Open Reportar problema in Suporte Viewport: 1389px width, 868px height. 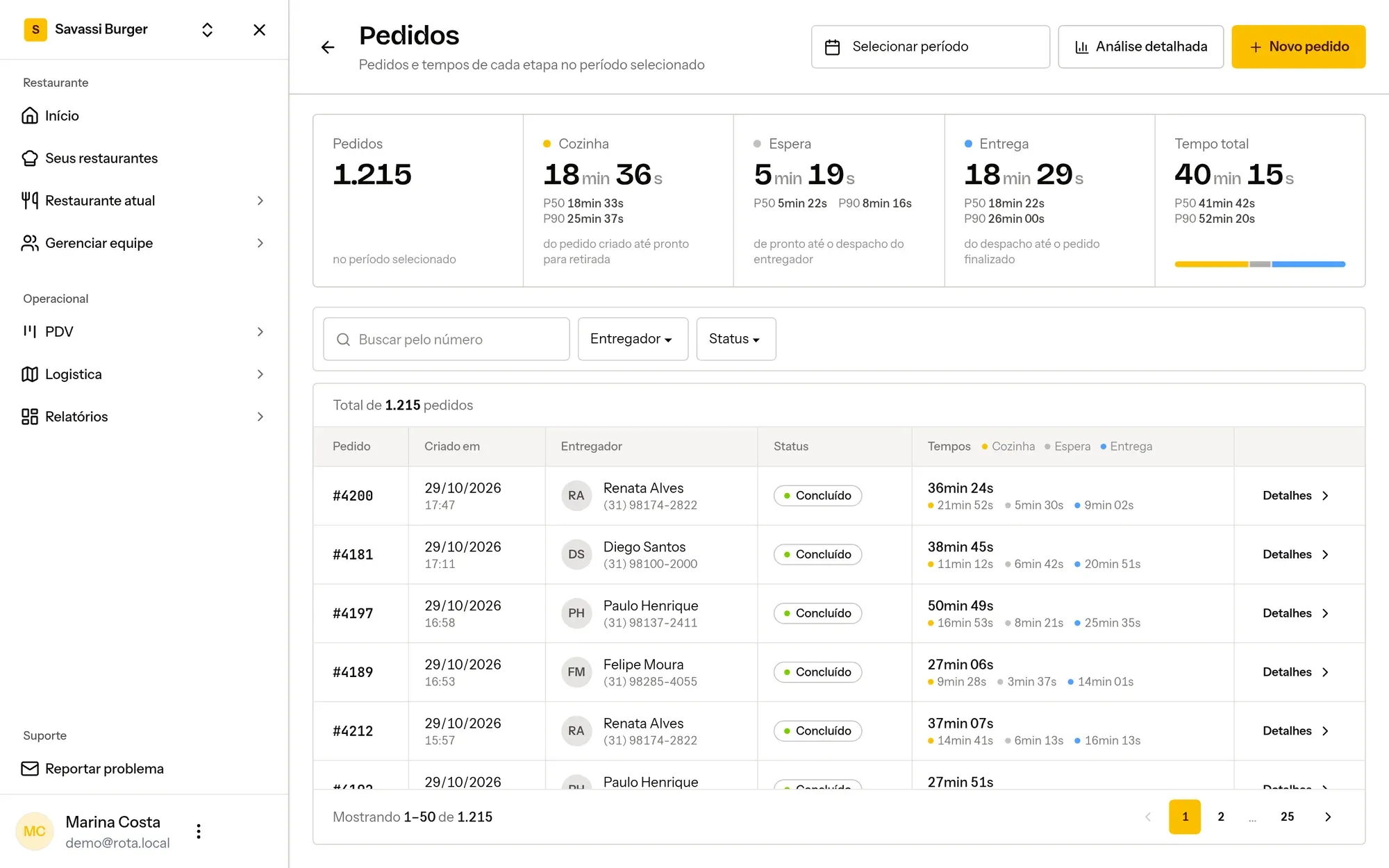(144, 769)
